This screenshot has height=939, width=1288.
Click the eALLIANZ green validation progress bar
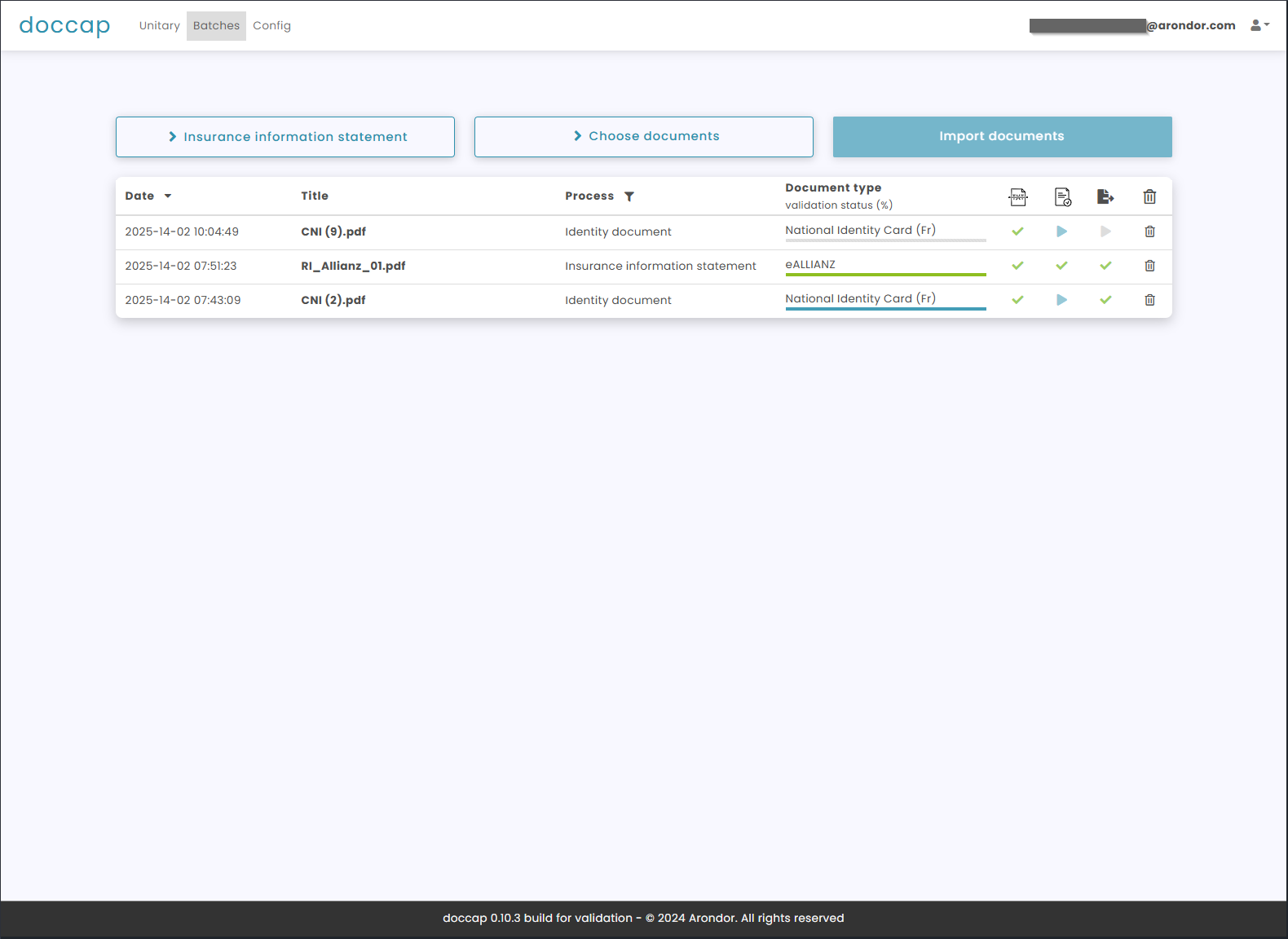click(x=885, y=275)
